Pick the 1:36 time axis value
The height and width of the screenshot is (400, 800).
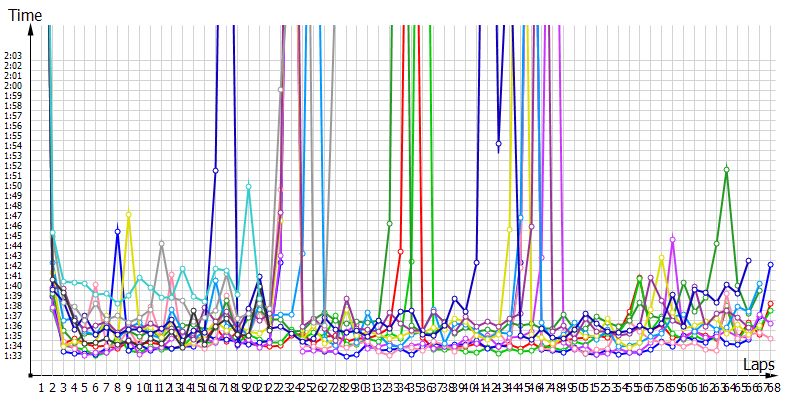click(x=13, y=326)
